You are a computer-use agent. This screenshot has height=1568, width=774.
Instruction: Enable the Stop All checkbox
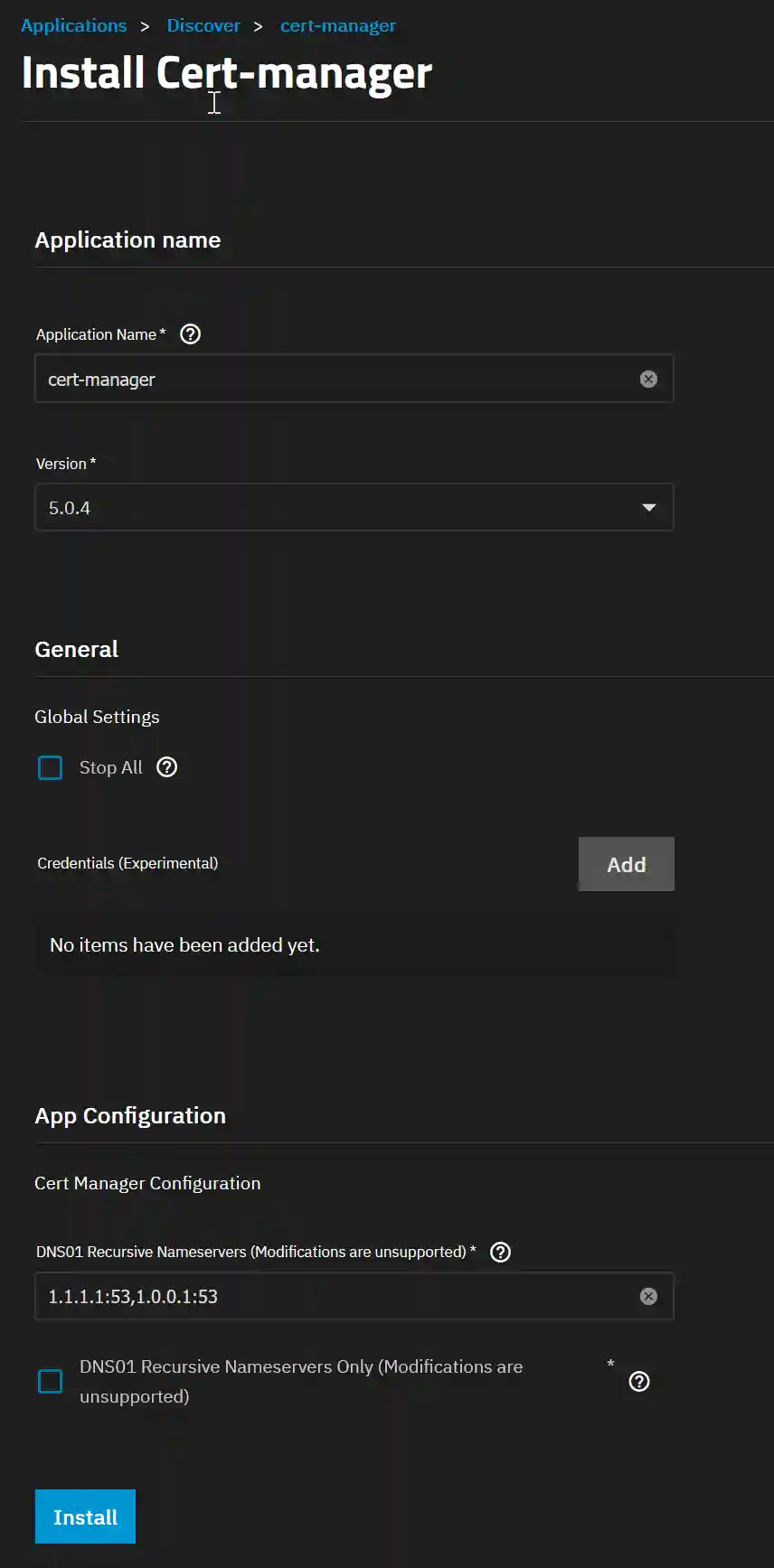coord(51,768)
